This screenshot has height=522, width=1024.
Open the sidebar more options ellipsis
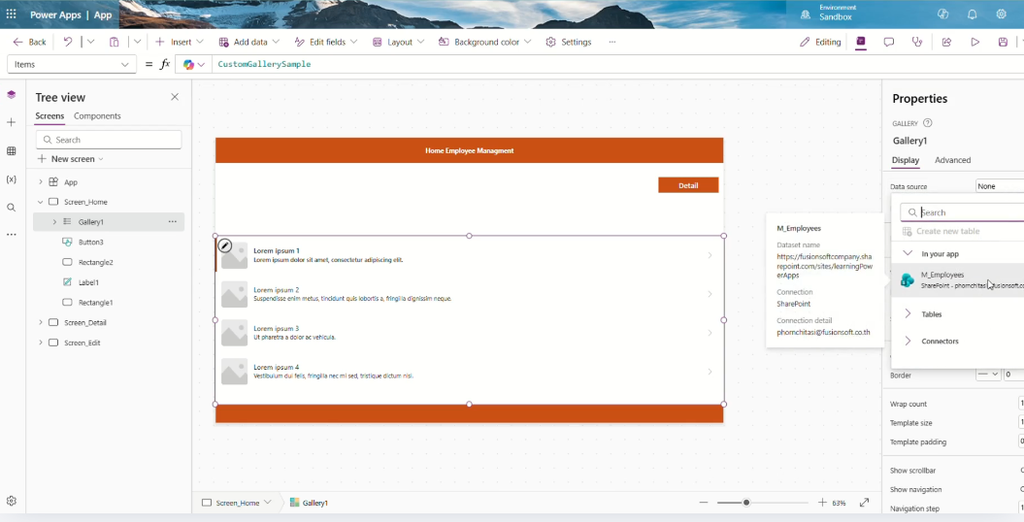click(x=11, y=234)
